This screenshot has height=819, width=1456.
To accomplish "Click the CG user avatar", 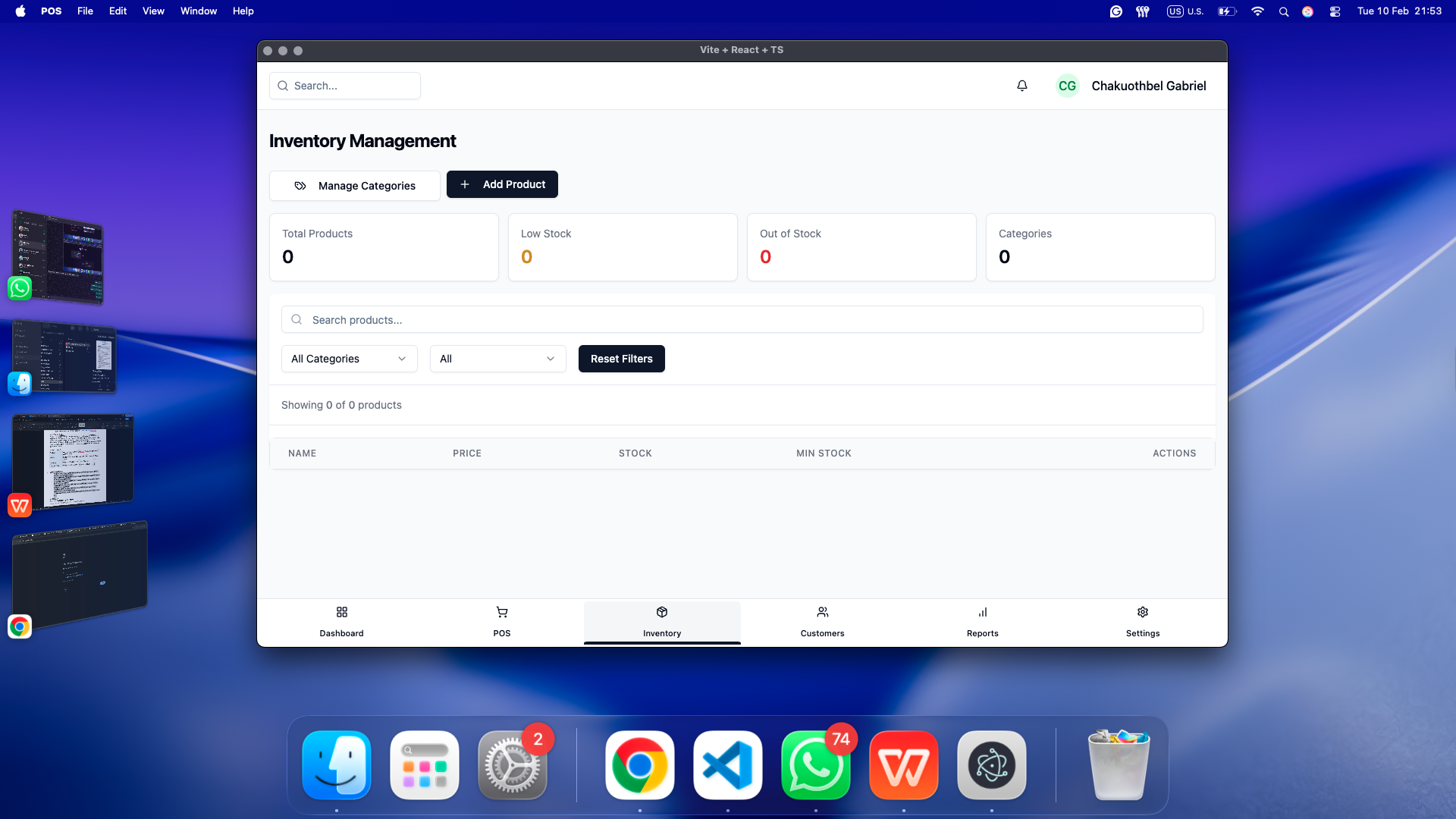I will point(1067,86).
